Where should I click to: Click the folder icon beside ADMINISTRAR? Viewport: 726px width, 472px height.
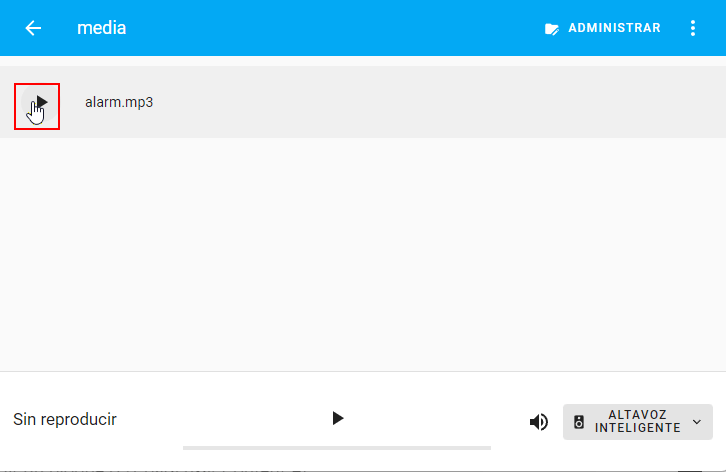pos(552,29)
